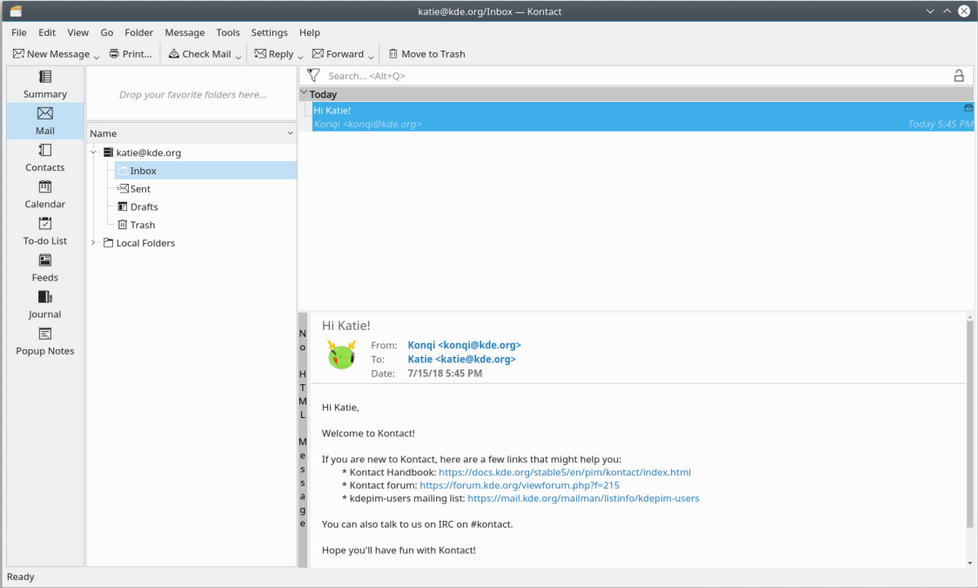This screenshot has width=978, height=588.
Task: Click the 'Drop your favorite folders here' area
Action: [191, 94]
